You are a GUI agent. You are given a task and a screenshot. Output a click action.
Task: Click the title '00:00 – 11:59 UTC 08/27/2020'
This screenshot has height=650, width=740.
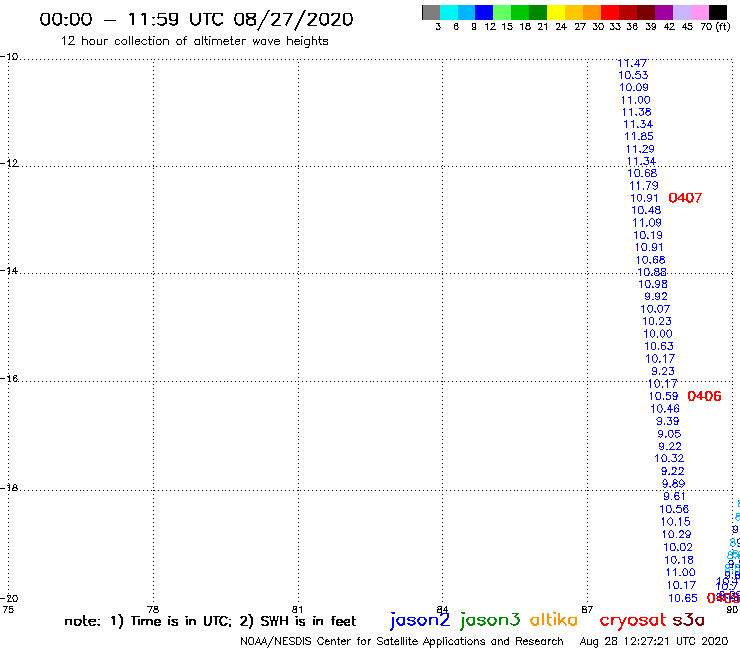click(196, 19)
